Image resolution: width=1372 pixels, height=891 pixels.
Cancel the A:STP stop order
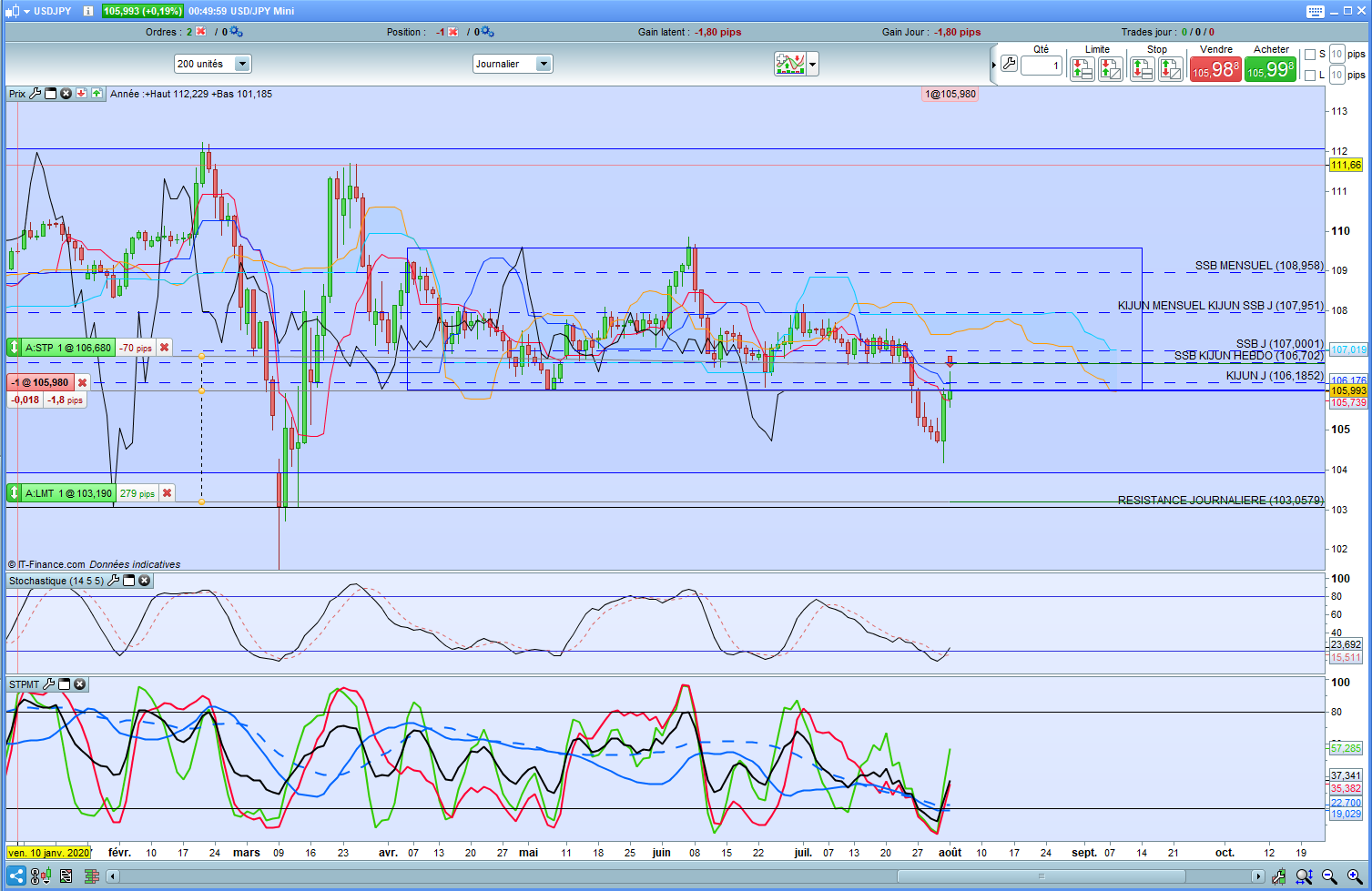[x=164, y=348]
